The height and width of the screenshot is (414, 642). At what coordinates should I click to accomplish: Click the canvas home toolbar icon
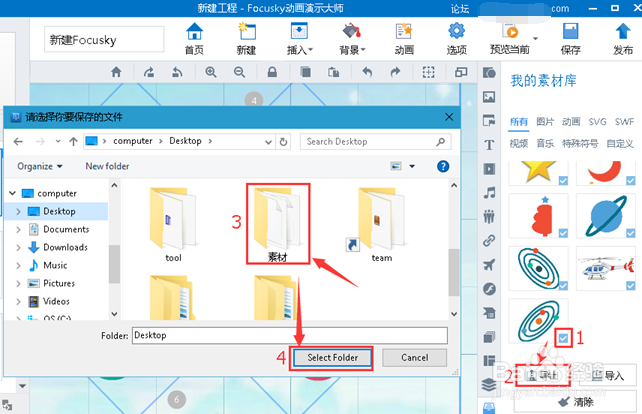[x=116, y=72]
